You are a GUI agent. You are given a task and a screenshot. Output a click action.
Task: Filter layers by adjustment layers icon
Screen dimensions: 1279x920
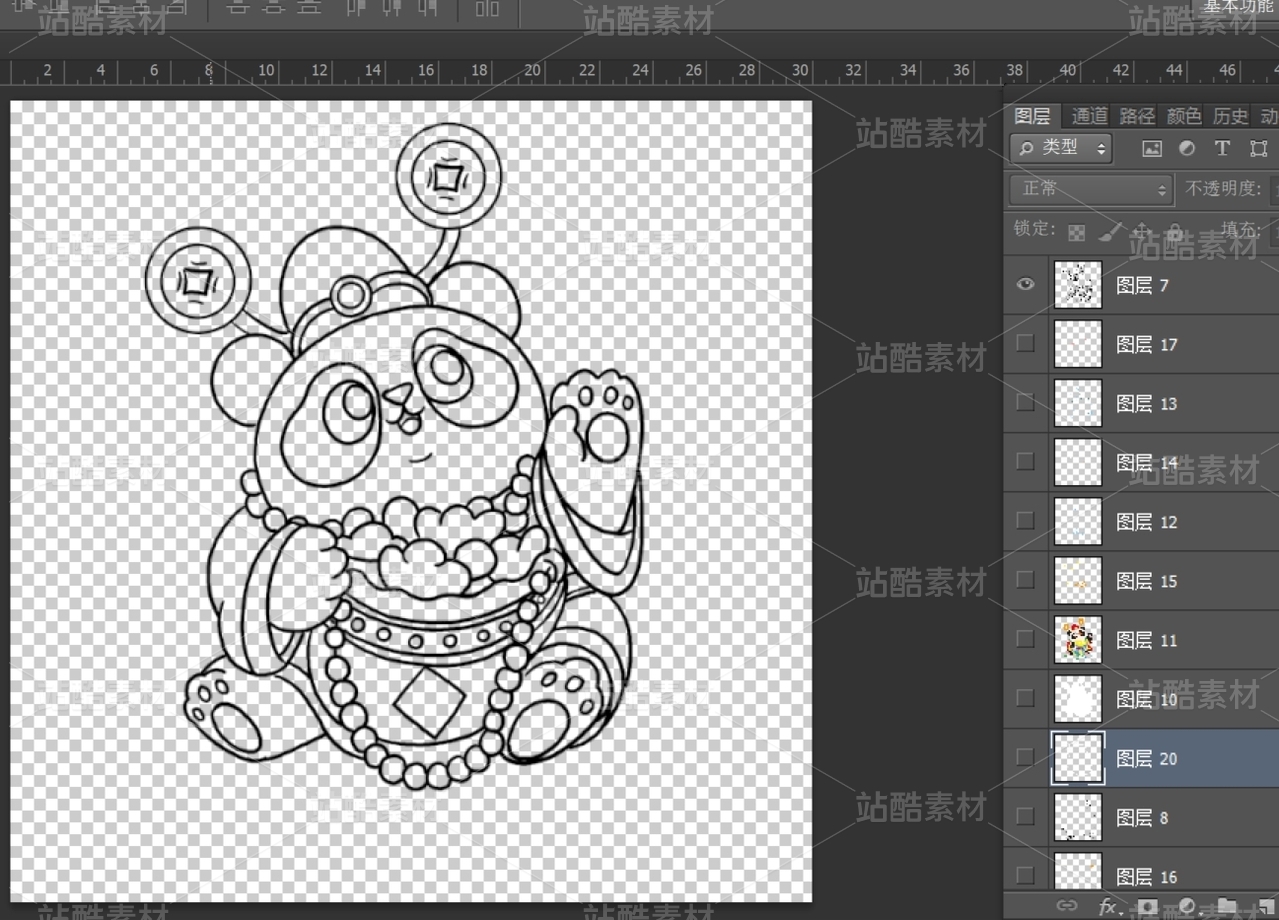coord(1187,148)
